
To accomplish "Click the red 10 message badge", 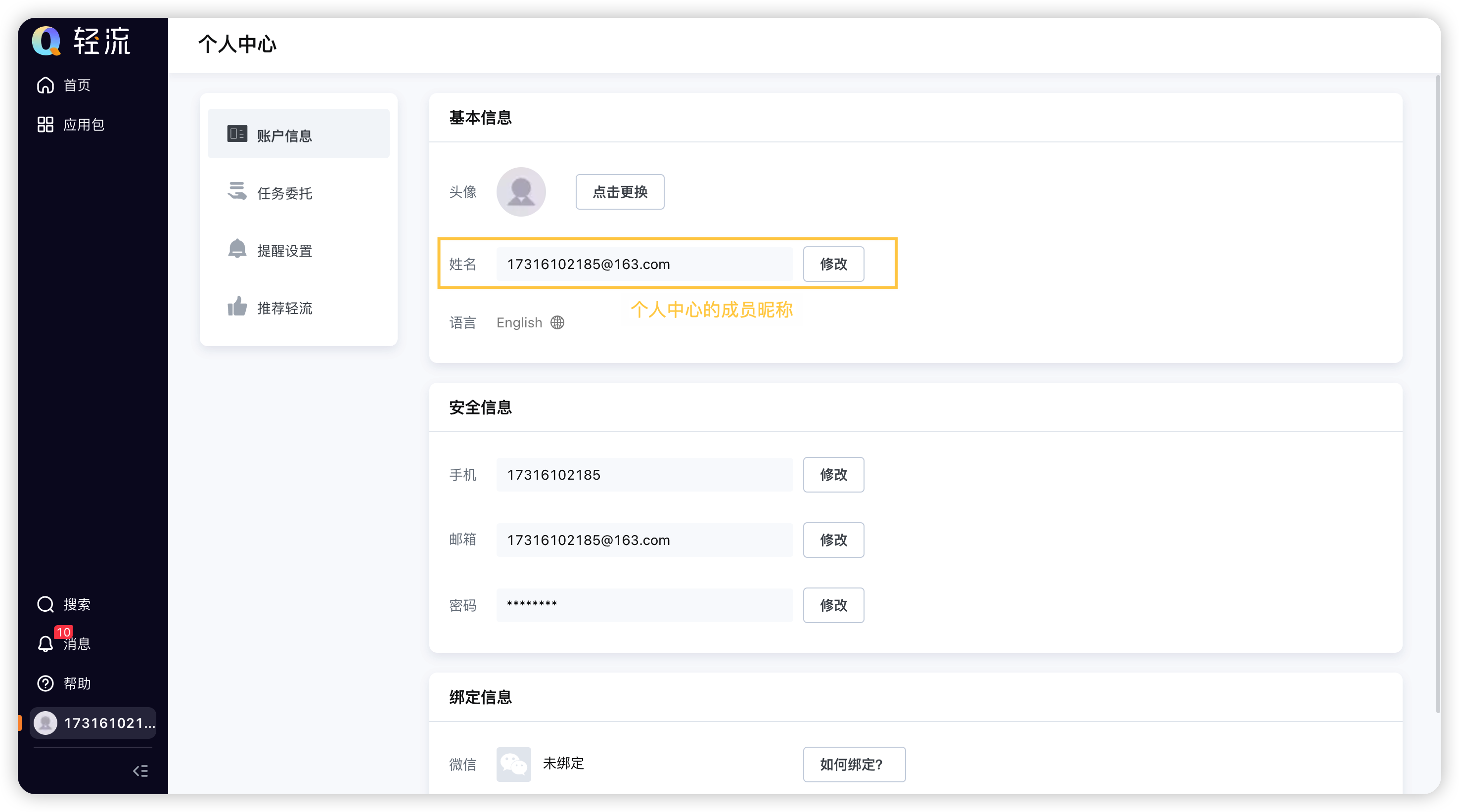I will 63,632.
